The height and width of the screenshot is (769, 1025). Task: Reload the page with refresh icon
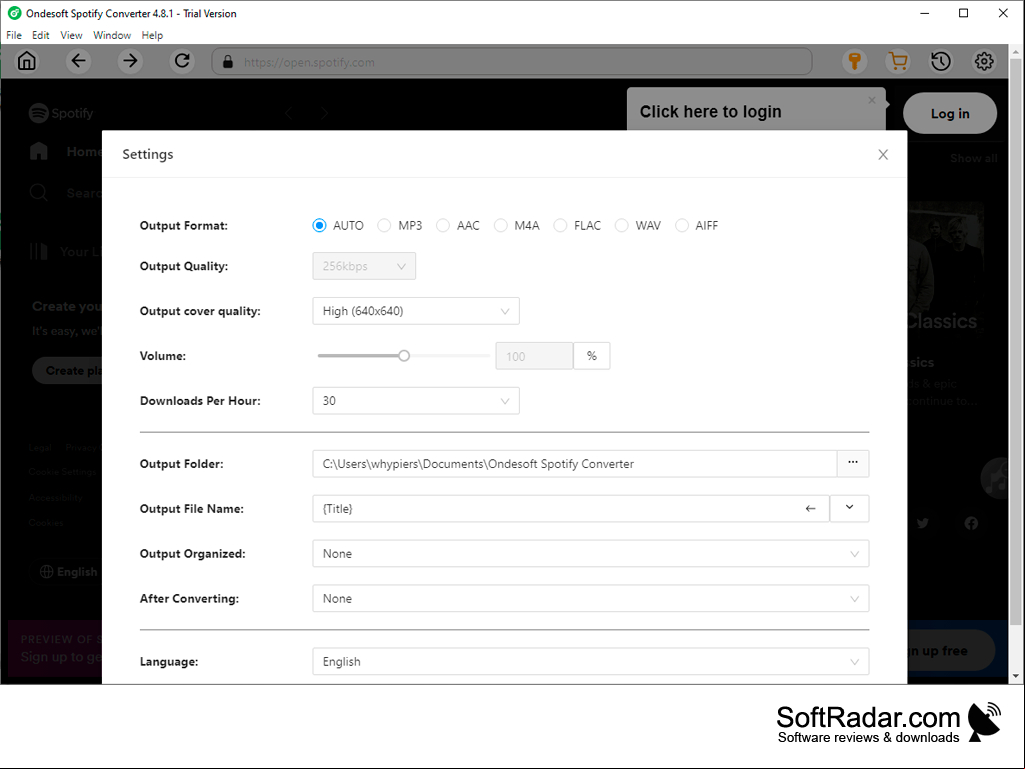[182, 61]
